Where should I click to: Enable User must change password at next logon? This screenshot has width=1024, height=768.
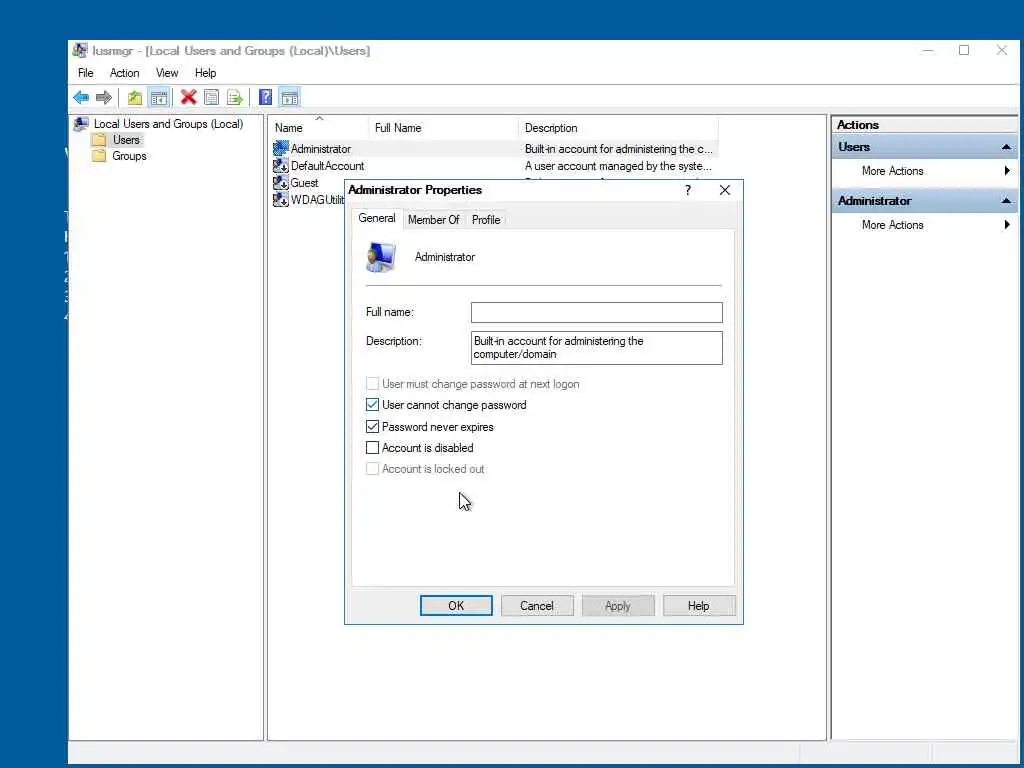tap(372, 383)
